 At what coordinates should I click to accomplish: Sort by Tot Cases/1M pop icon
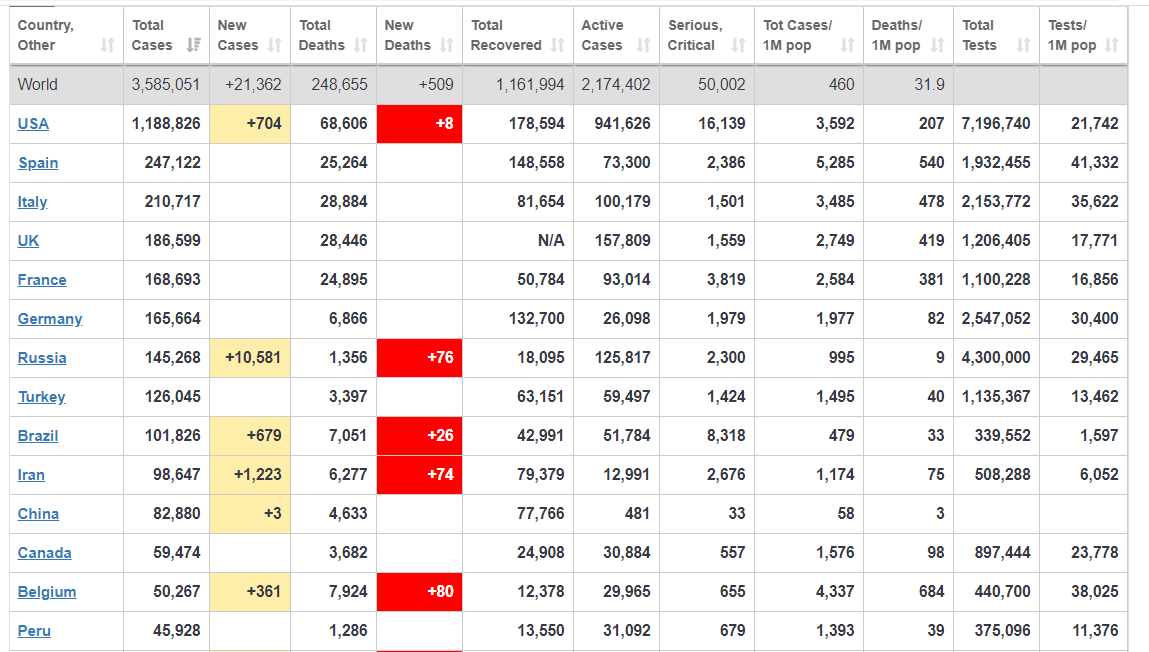(848, 45)
